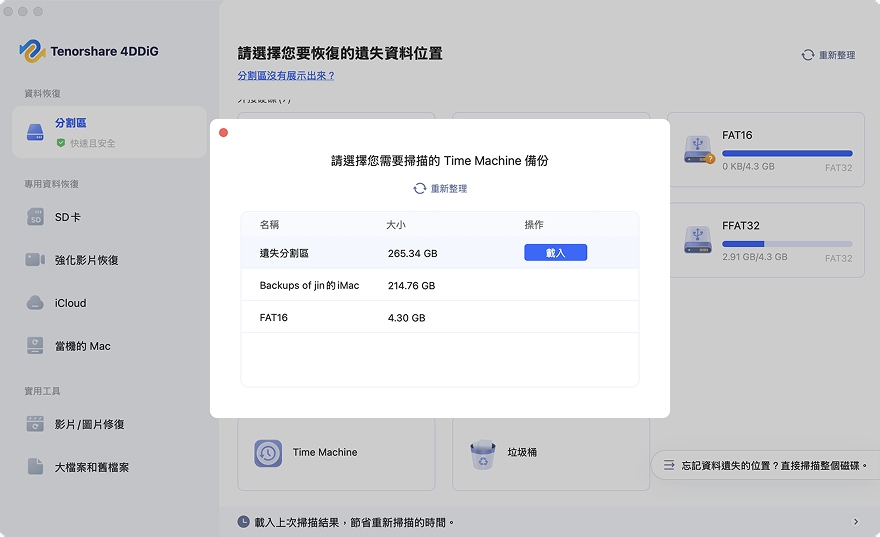This screenshot has height=537, width=880.
Task: Click the green shield icon 快速且安全
Action: (61, 143)
